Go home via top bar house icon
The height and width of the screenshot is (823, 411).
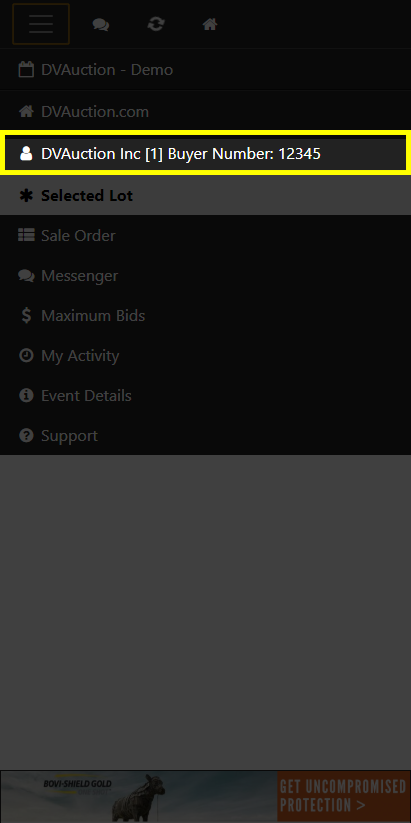(210, 24)
